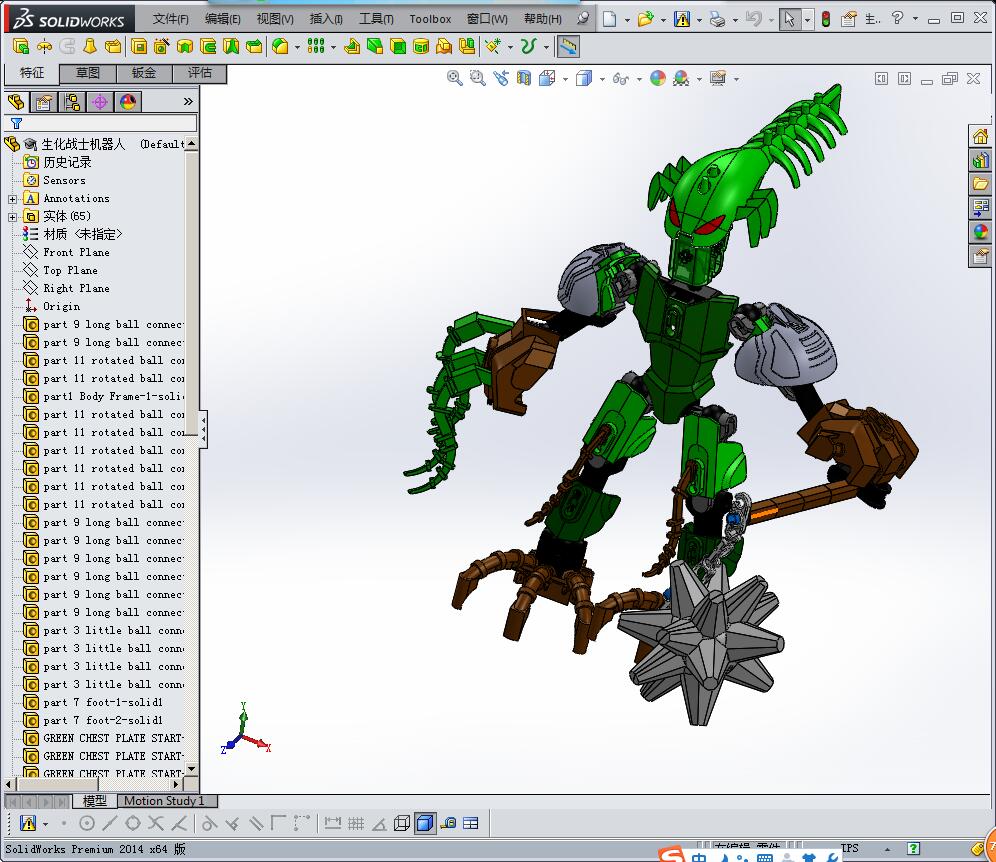Select part 7 foot-1-solid1 item

point(93,703)
